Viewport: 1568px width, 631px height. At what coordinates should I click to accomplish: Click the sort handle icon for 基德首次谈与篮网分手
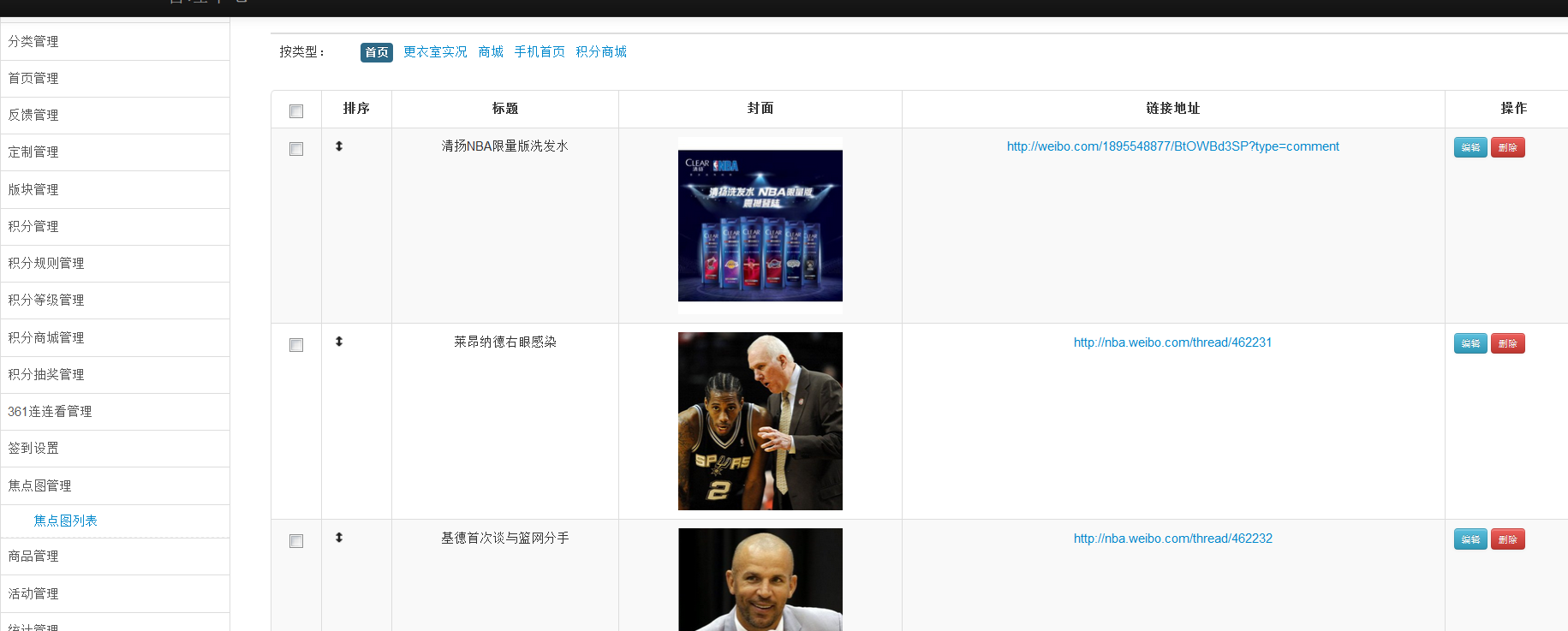339,538
